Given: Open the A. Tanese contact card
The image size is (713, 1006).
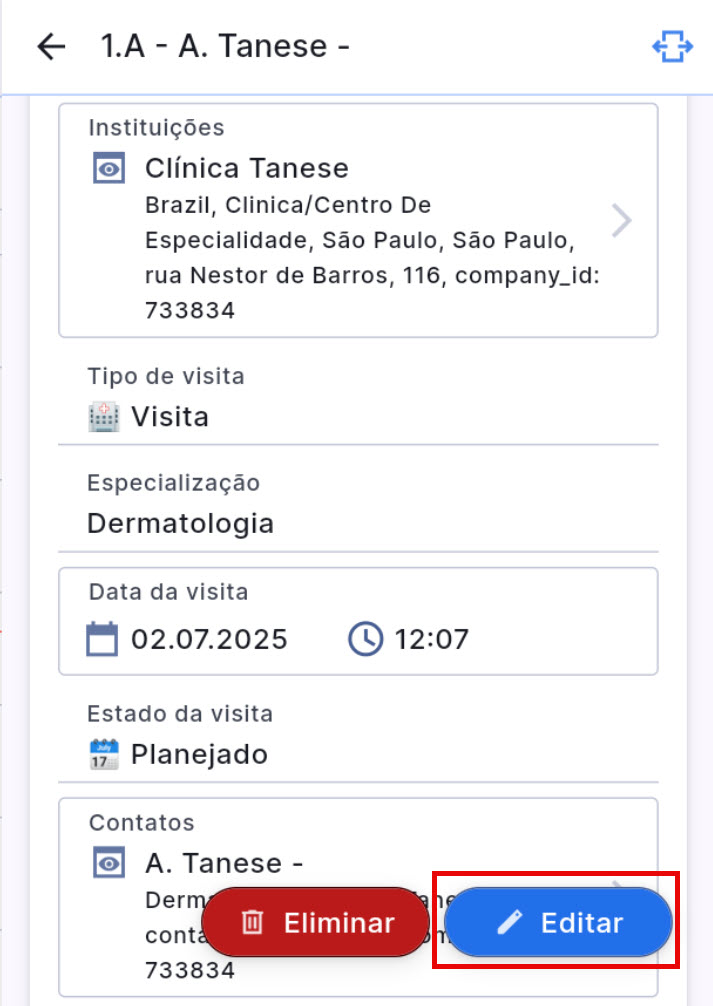Looking at the screenshot, I should (x=225, y=862).
